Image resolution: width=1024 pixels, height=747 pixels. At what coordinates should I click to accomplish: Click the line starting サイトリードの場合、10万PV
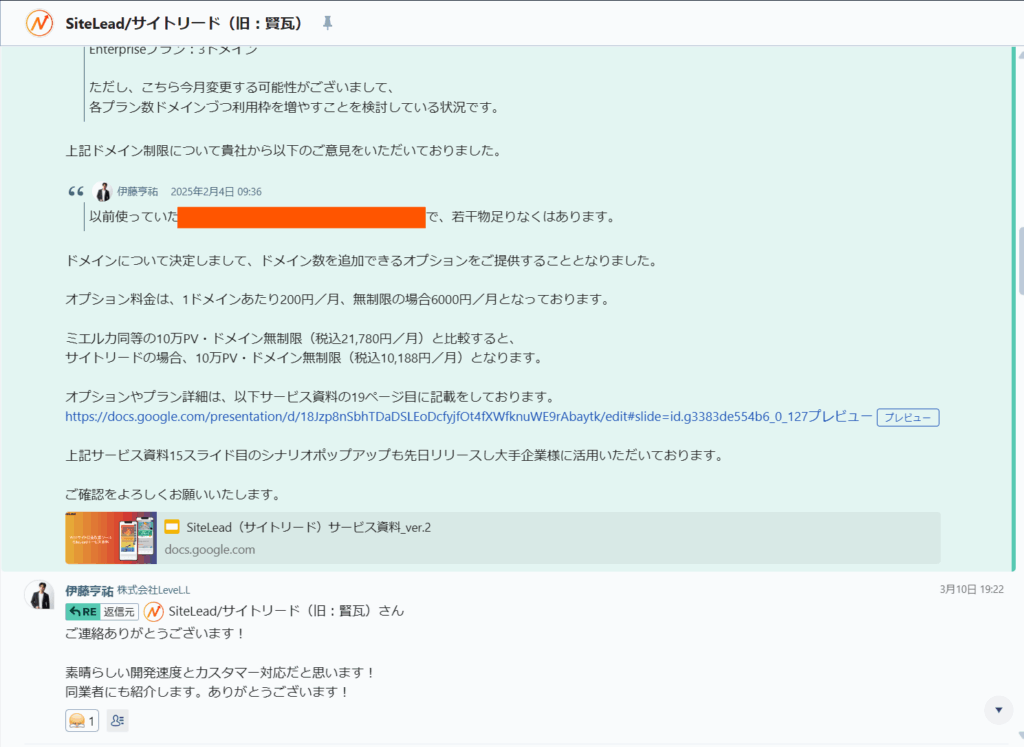pos(304,358)
